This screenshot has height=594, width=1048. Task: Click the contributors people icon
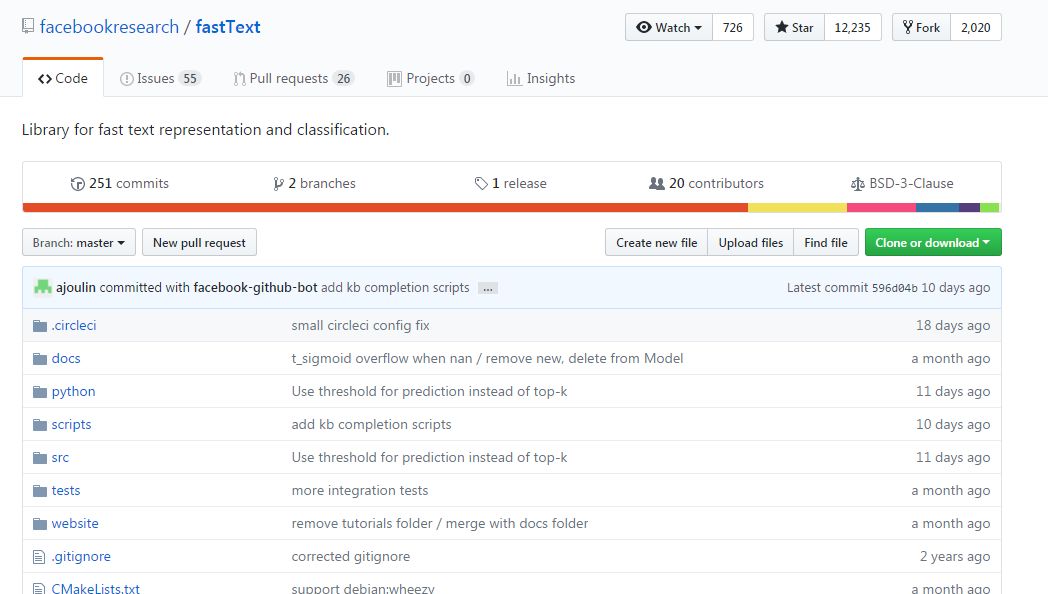[657, 183]
